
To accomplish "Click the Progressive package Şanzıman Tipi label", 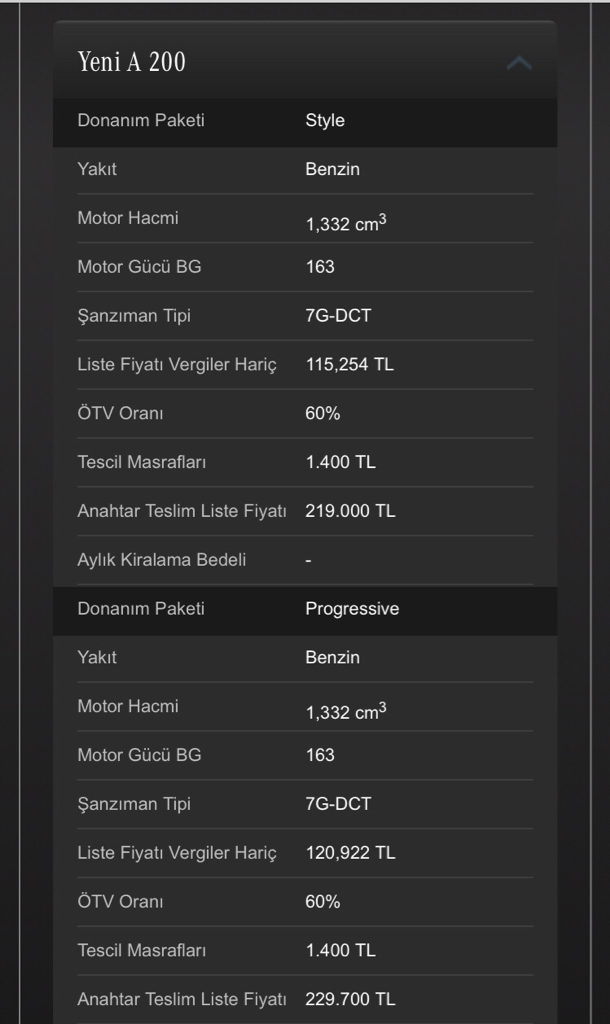I will [134, 804].
